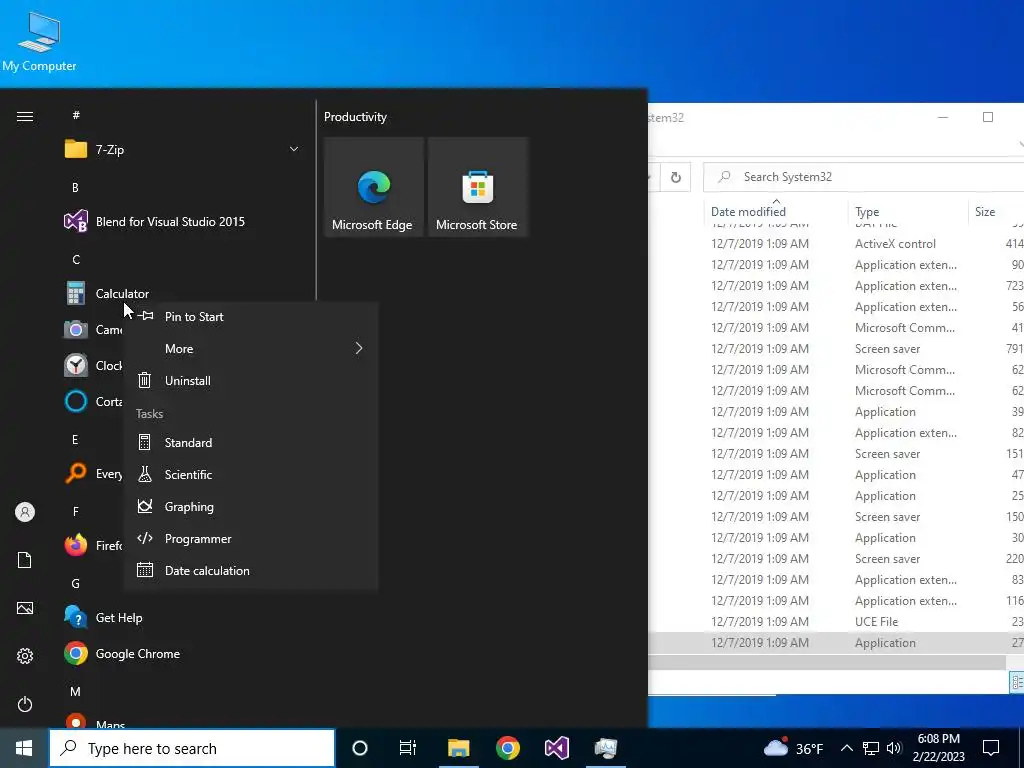Open Chrome from the taskbar
Viewport: 1024px width, 768px height.
[x=507, y=748]
